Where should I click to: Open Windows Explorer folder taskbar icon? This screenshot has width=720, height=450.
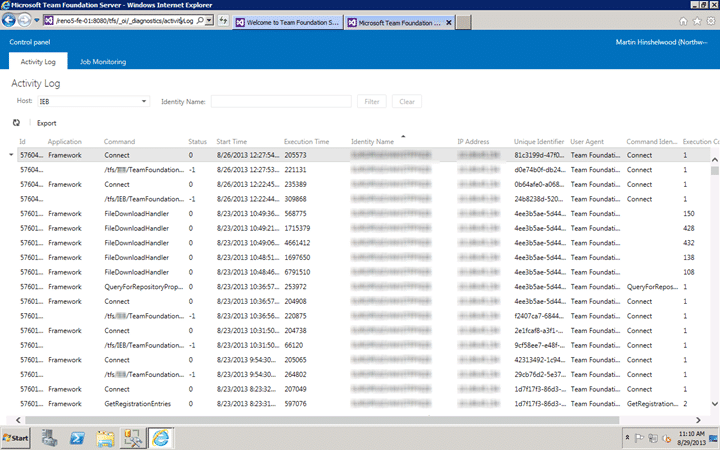(105, 438)
